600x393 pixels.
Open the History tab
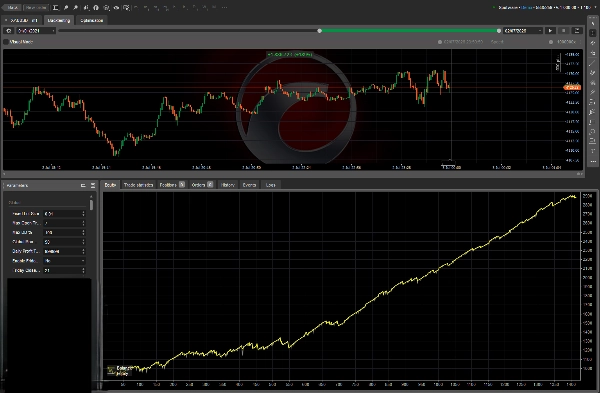tap(227, 185)
